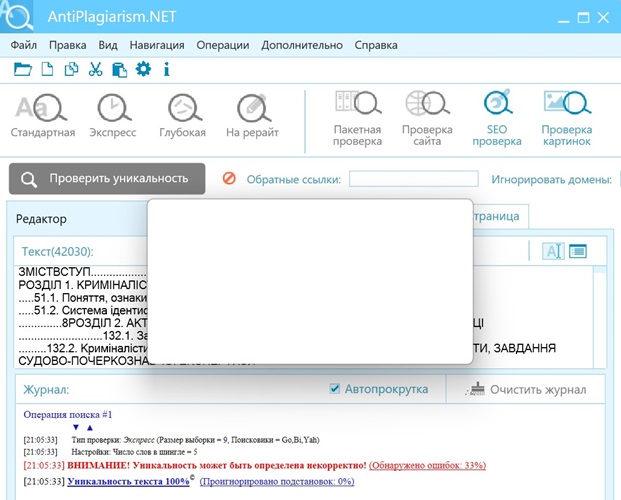This screenshot has height=500, width=621.
Task: Cut text with the scissors icon
Action: click(x=95, y=69)
